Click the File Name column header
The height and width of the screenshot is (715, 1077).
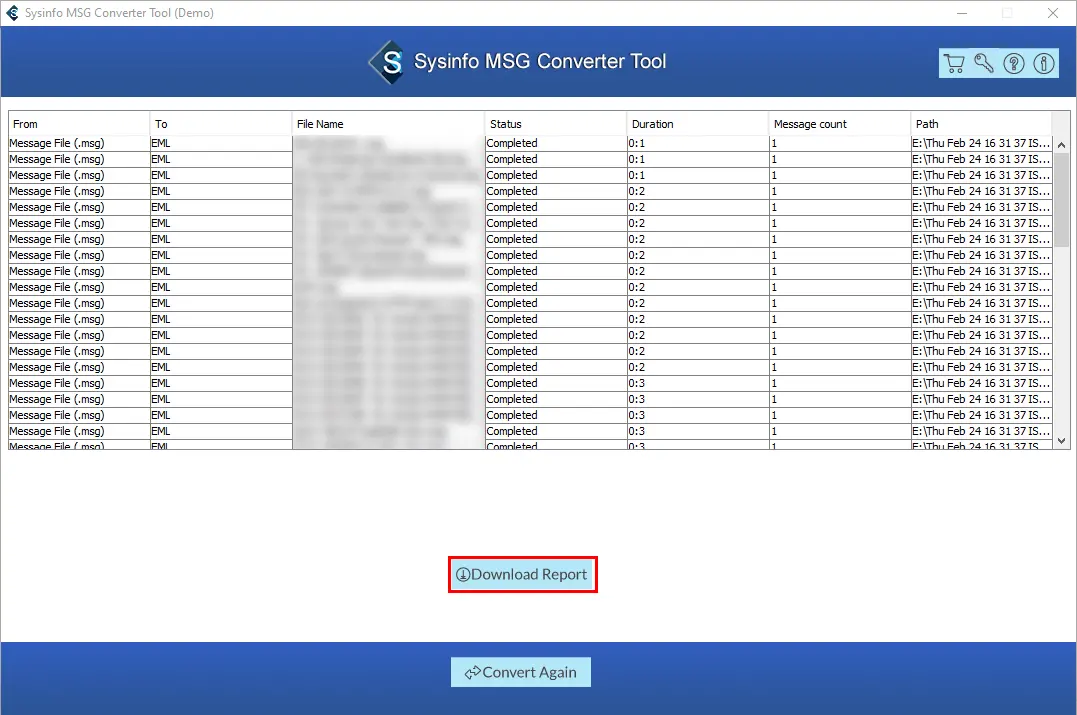[388, 124]
